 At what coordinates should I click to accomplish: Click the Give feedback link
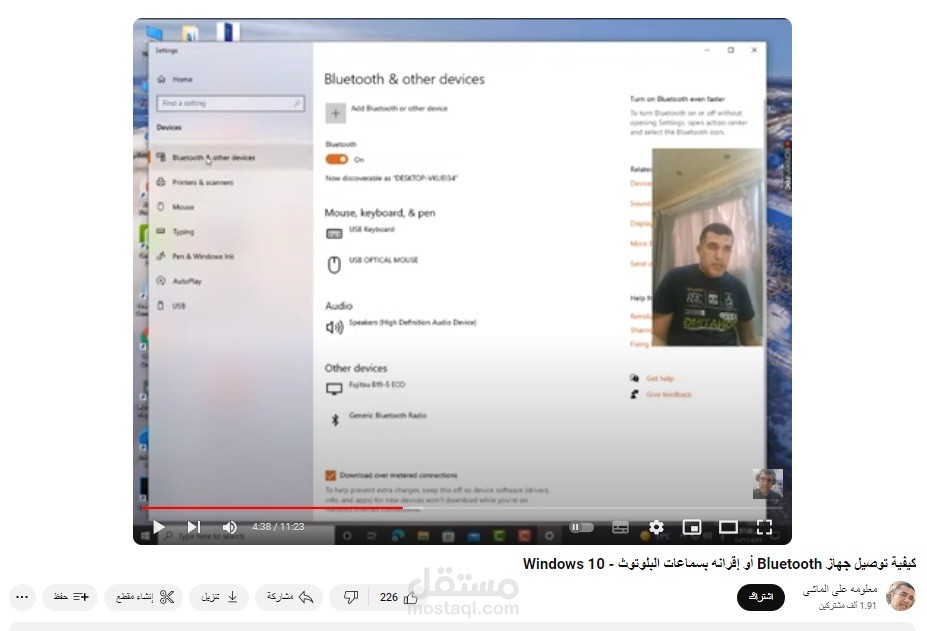tap(669, 394)
